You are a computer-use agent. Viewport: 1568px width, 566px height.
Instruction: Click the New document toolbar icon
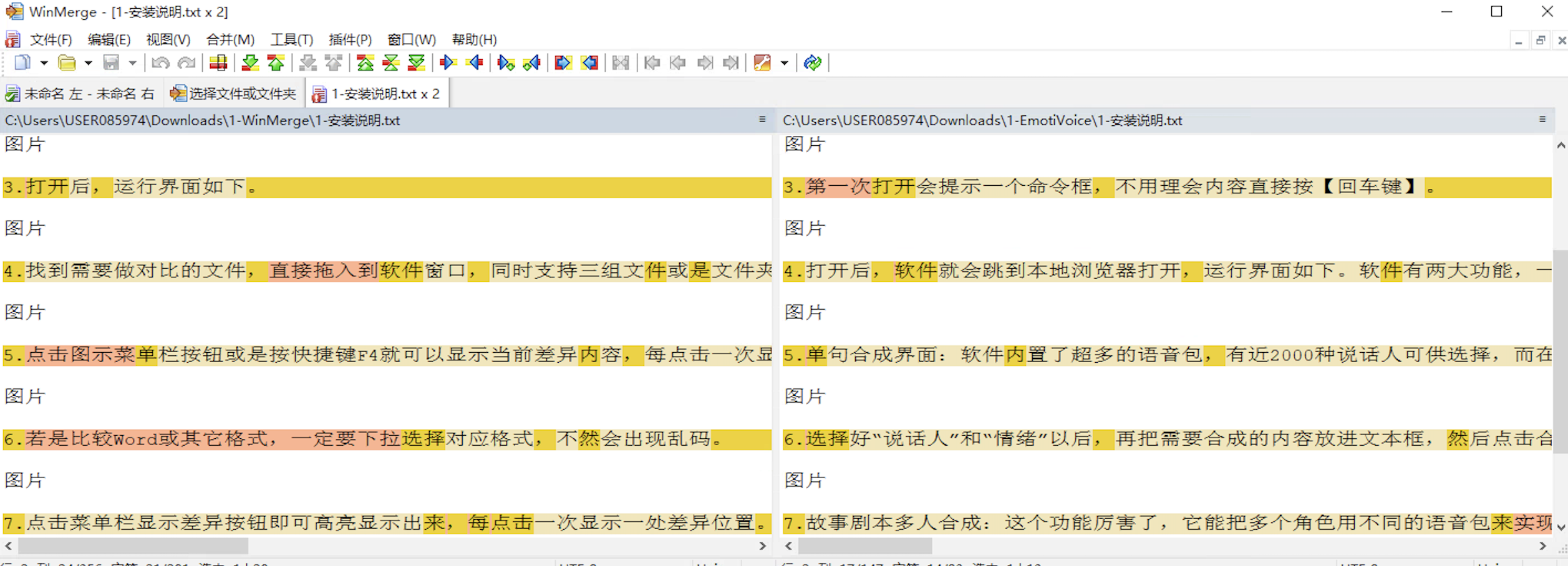pos(22,62)
